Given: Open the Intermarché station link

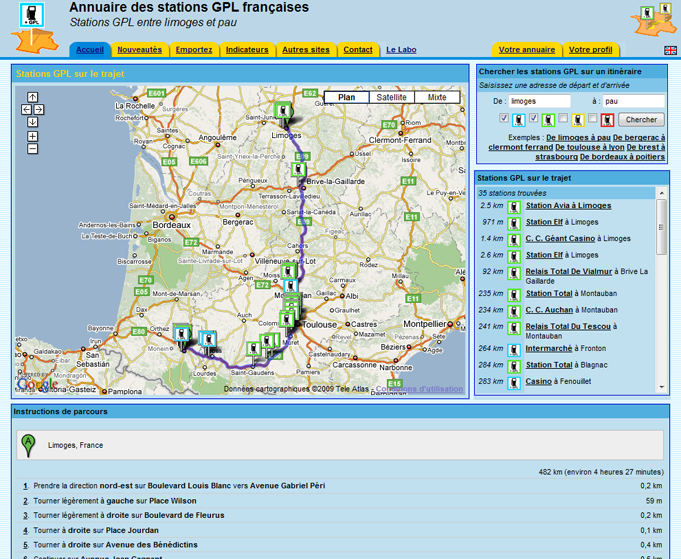Looking at the screenshot, I should click(x=549, y=348).
